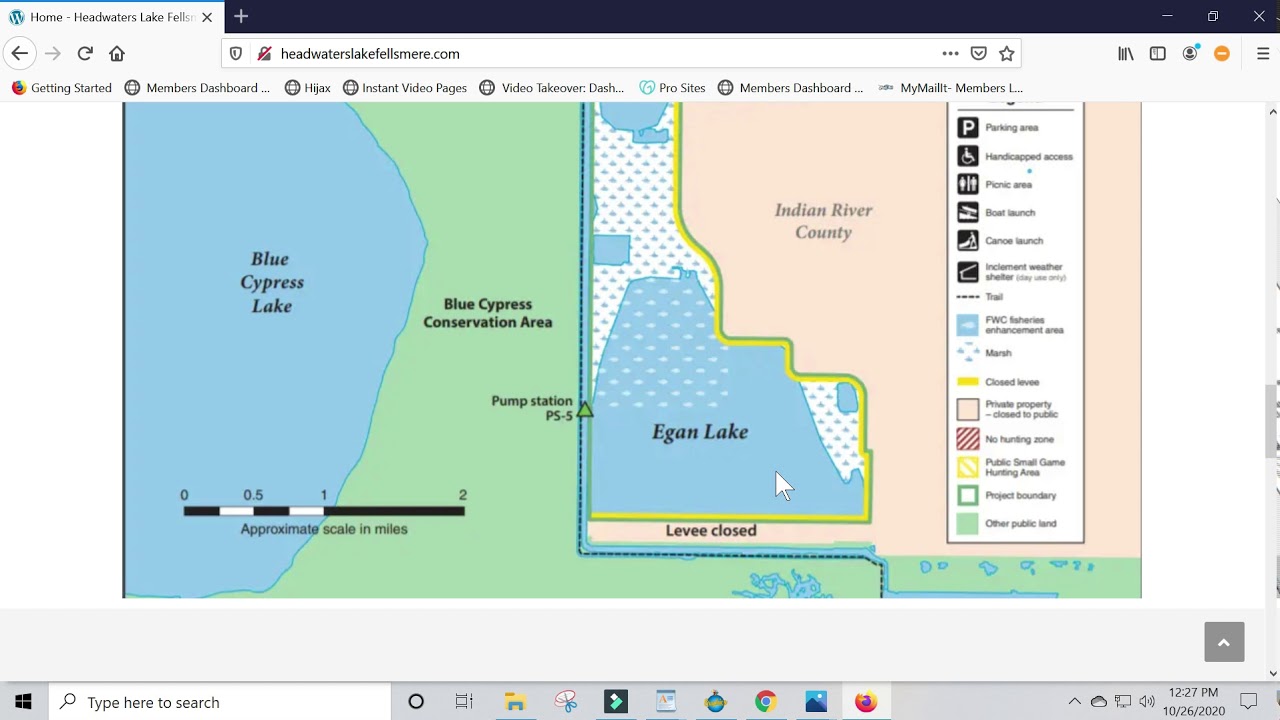Open the Firefox home page
The width and height of the screenshot is (1280, 720).
117,54
